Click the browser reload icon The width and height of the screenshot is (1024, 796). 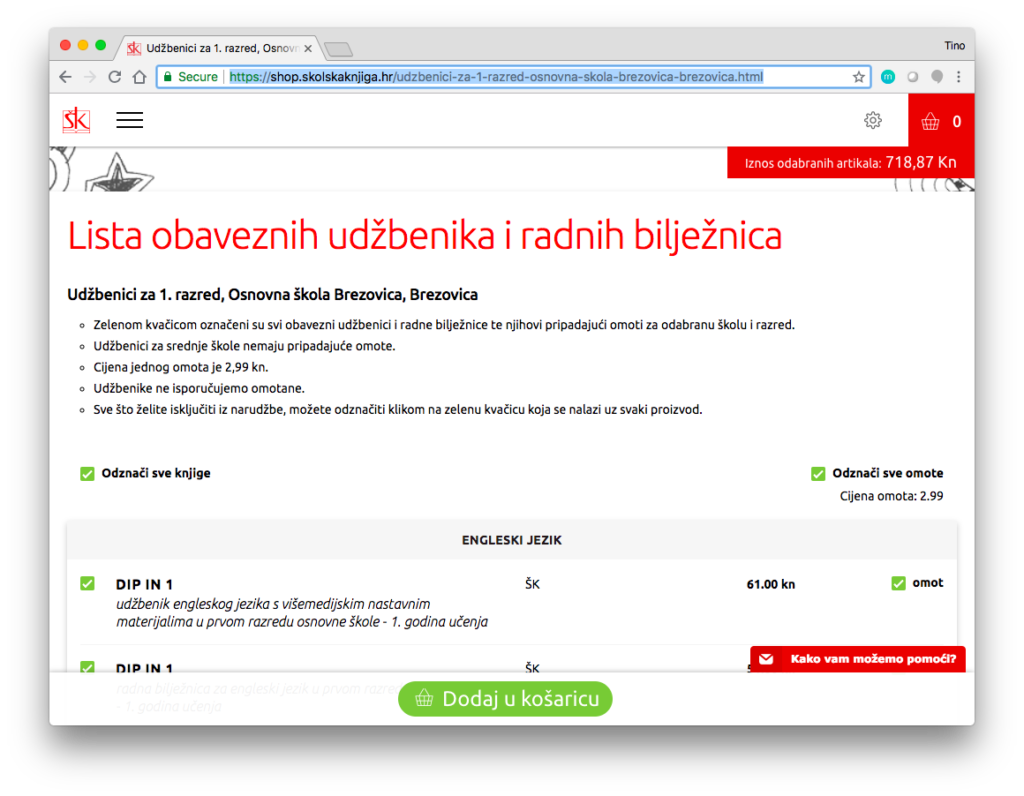click(115, 77)
